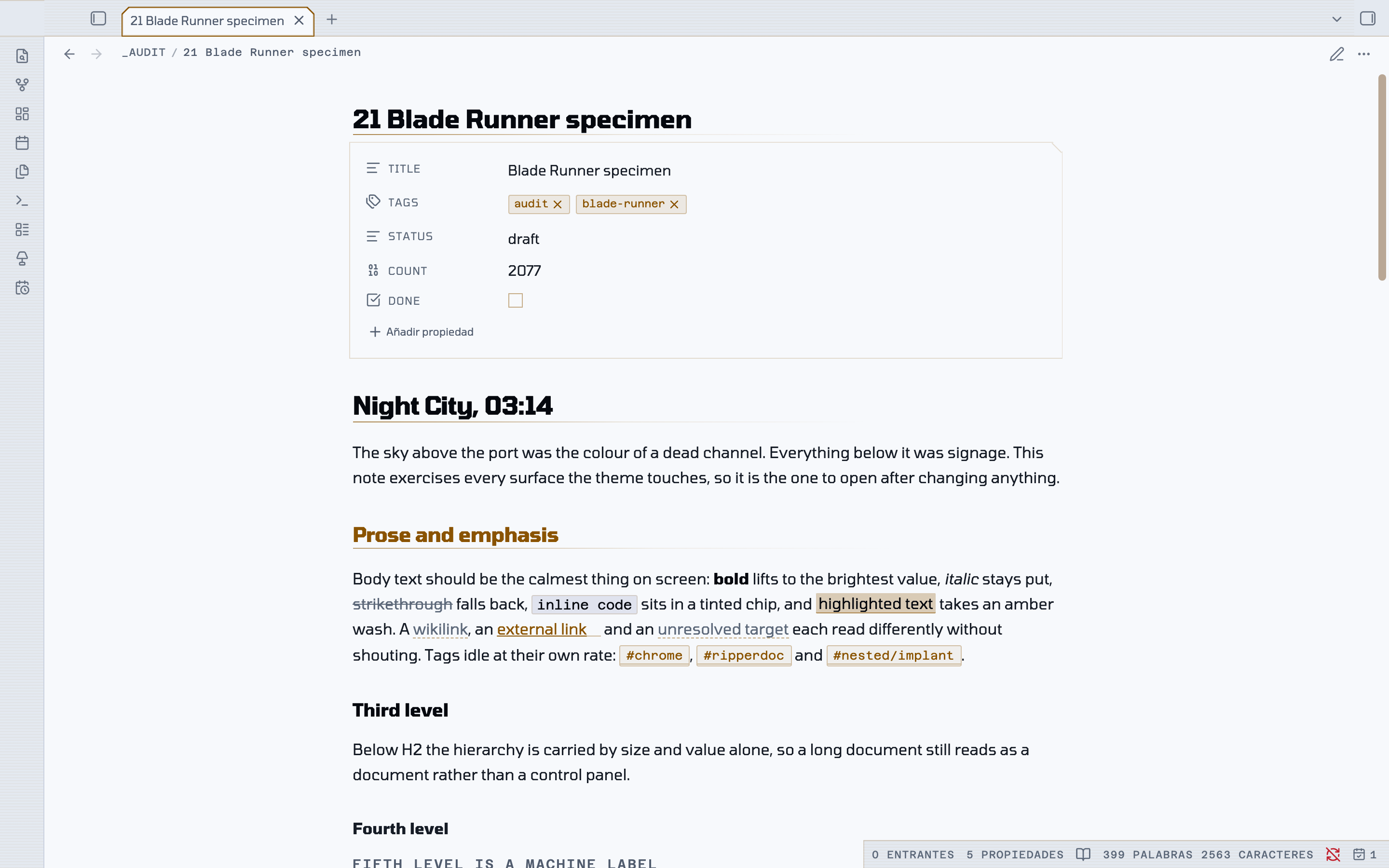Click the #nested/implant tag
Image resolution: width=1389 pixels, height=868 pixels.
893,656
